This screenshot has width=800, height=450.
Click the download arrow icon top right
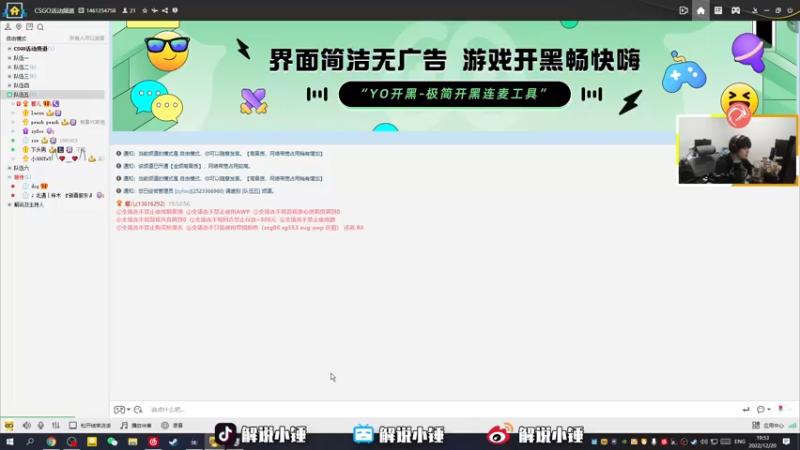tap(755, 10)
